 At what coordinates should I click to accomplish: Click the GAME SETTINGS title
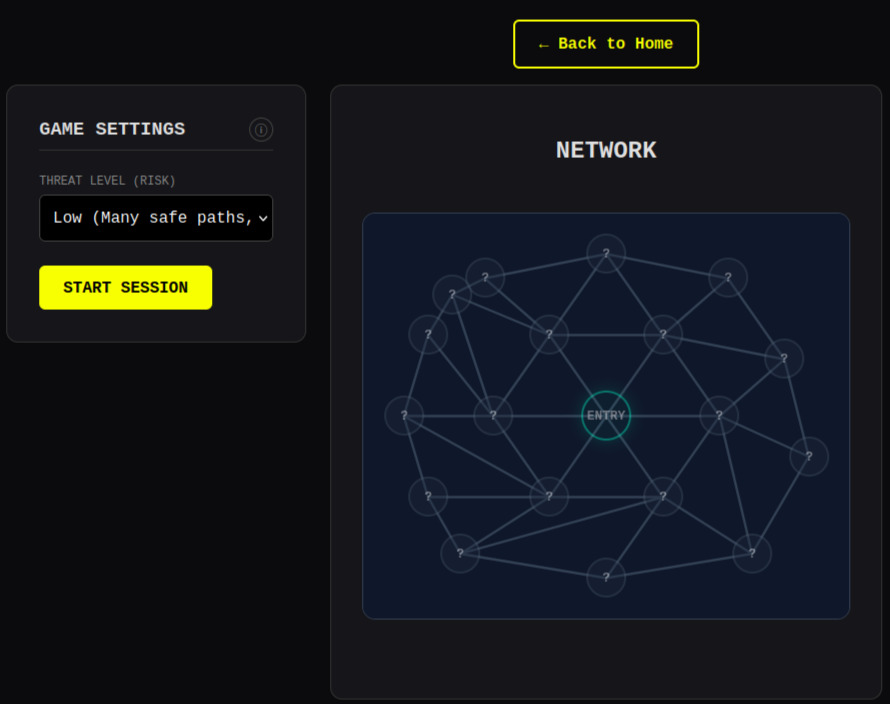pos(112,129)
